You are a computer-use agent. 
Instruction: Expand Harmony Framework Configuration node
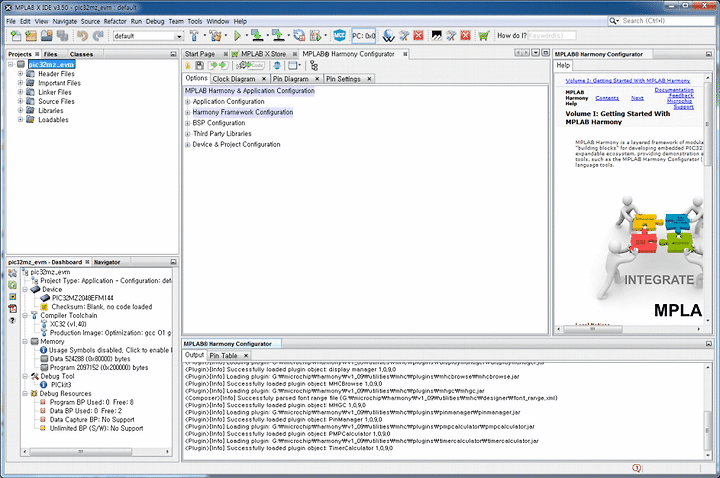click(187, 112)
